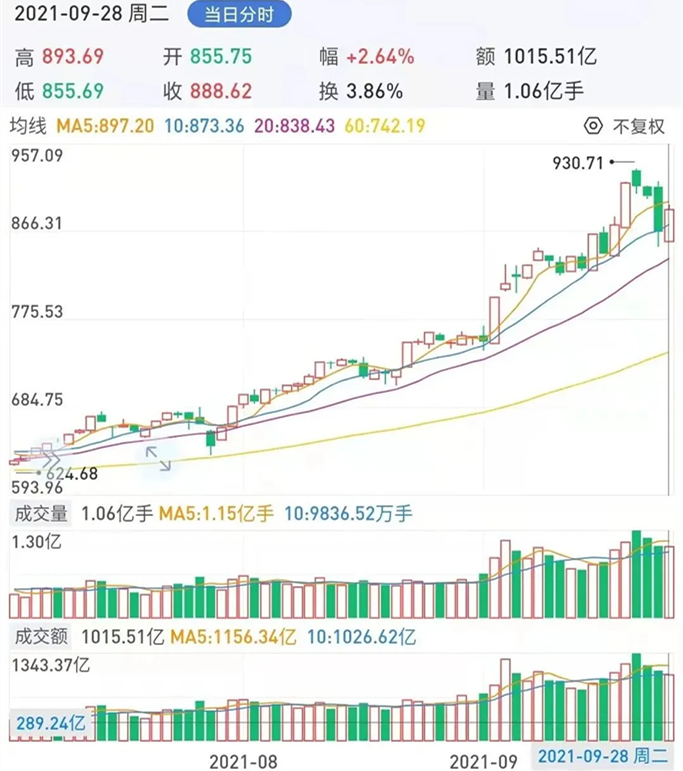The width and height of the screenshot is (683, 771).
Task: Click the 593.96 price axis label
Action: pos(37,487)
